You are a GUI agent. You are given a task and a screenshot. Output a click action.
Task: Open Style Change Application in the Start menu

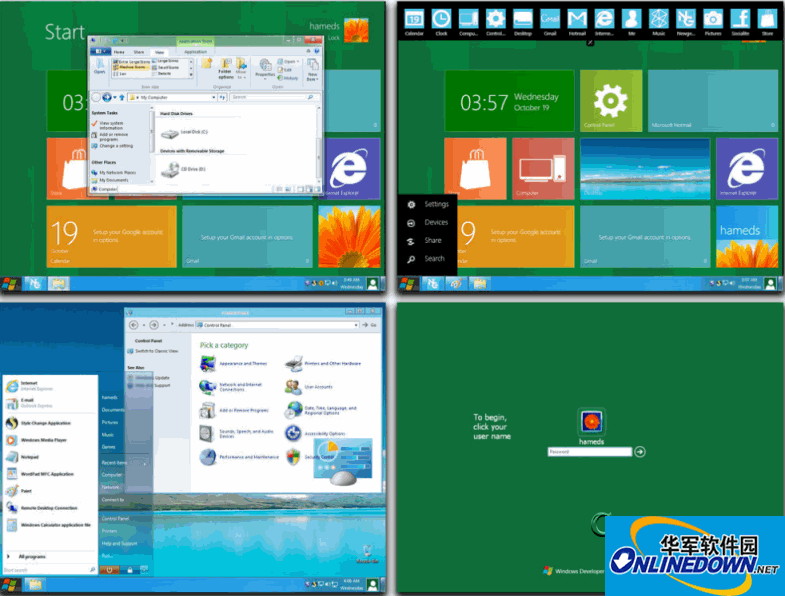pyautogui.click(x=38, y=423)
